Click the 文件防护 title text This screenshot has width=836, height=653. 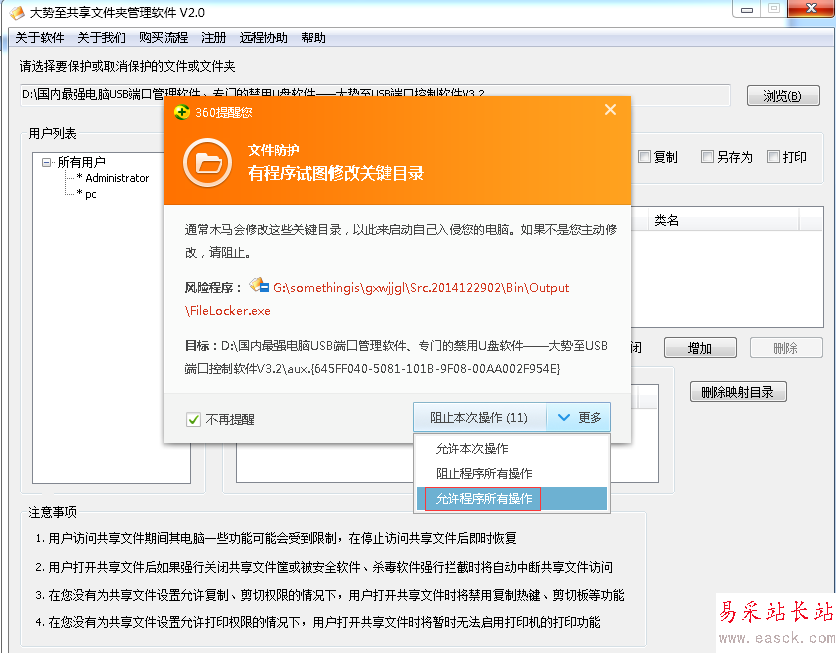[x=274, y=150]
